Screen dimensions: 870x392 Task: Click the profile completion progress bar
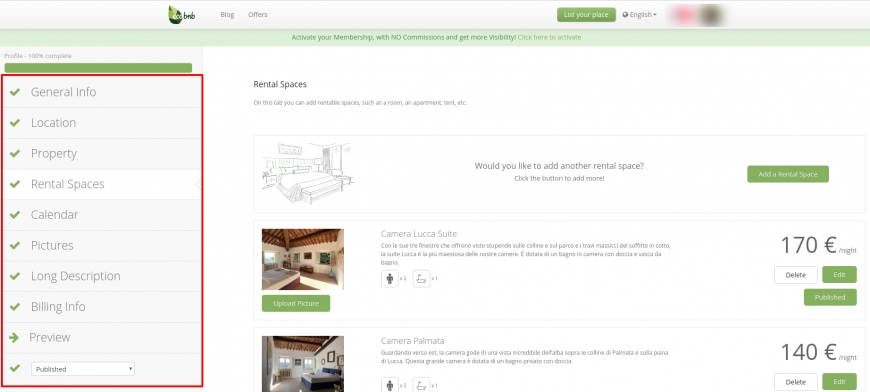click(x=98, y=68)
